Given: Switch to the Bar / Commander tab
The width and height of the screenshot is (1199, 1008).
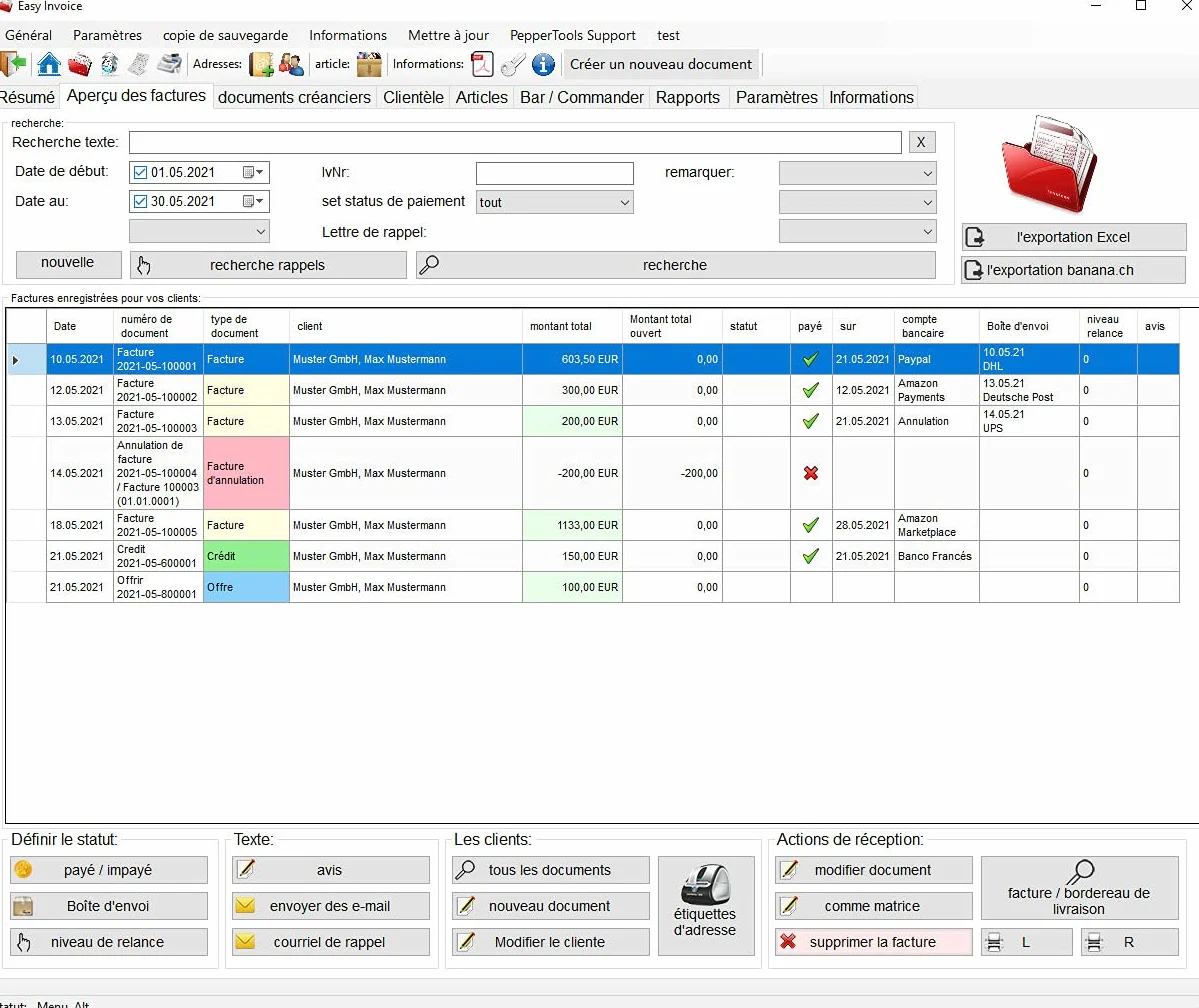Looking at the screenshot, I should (582, 97).
